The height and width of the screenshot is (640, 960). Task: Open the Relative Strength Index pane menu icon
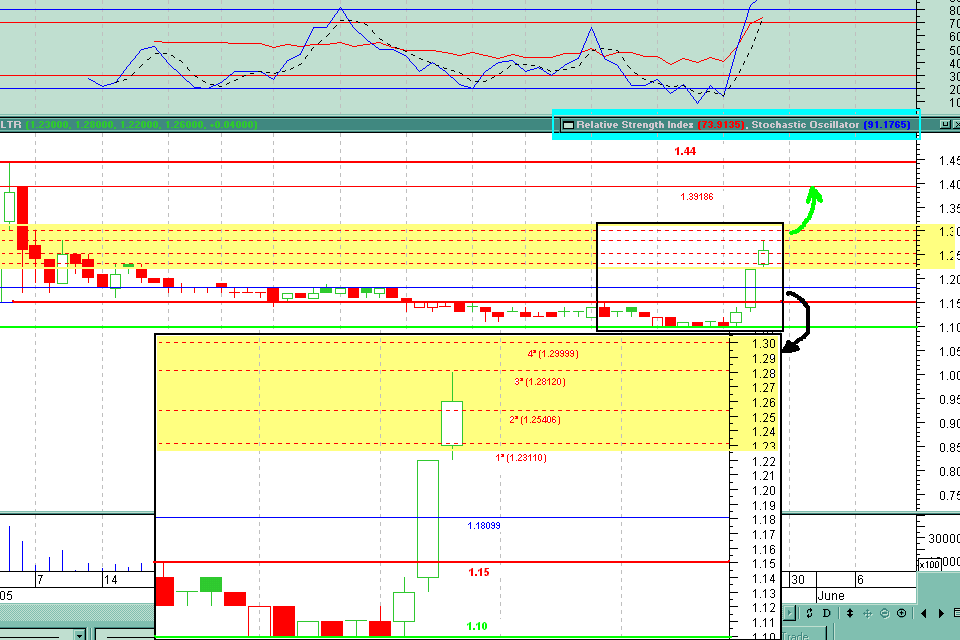pyautogui.click(x=568, y=125)
